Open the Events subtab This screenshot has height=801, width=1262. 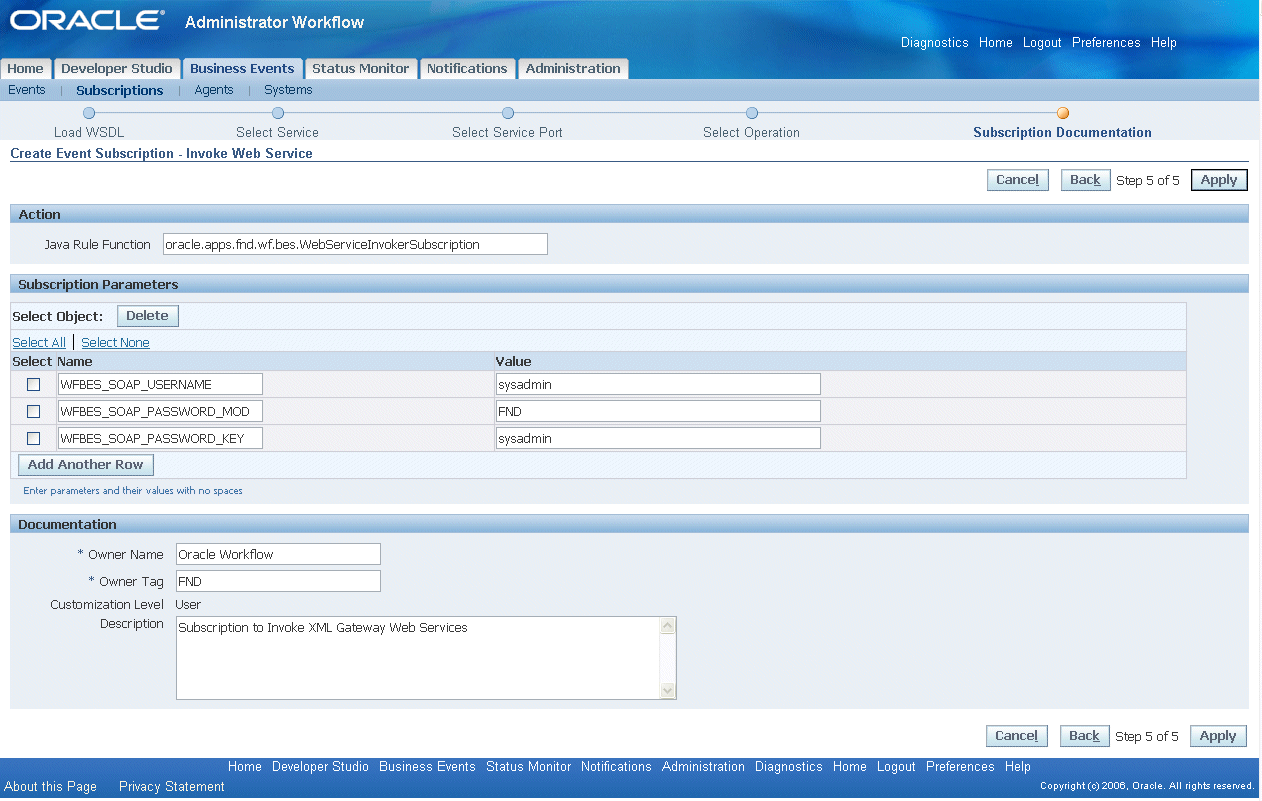click(27, 90)
